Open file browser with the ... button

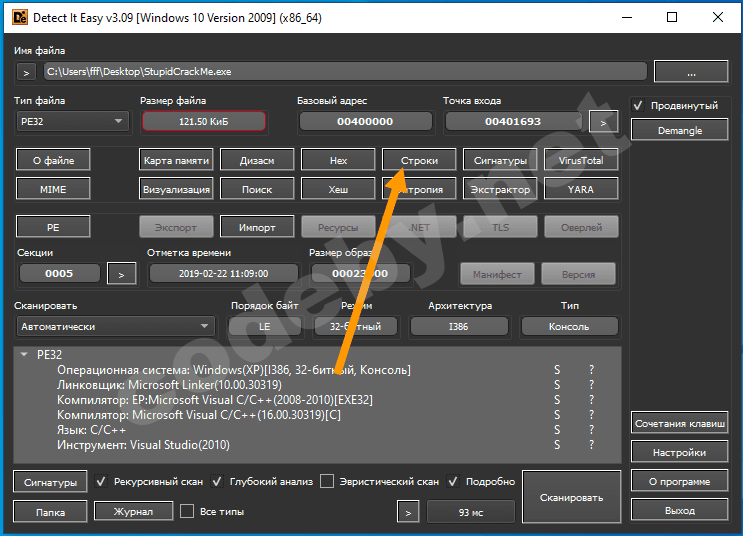coord(691,72)
